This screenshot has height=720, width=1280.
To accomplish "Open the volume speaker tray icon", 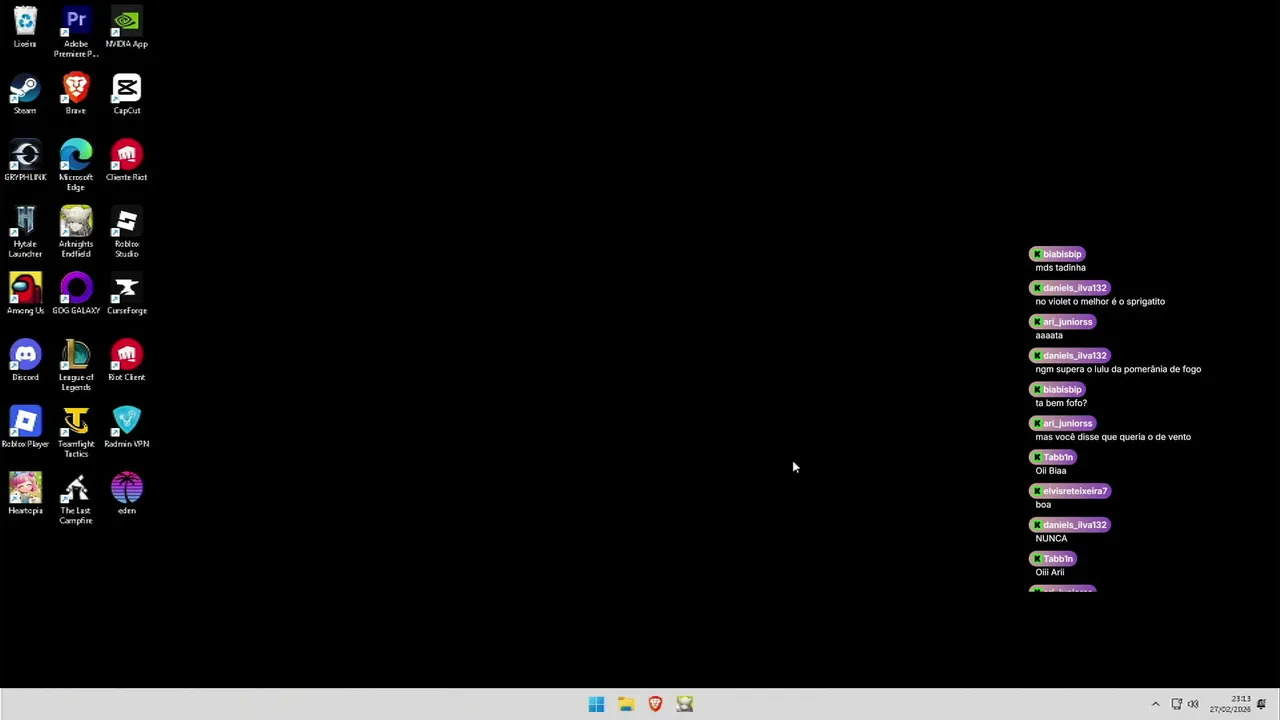I will [1192, 704].
